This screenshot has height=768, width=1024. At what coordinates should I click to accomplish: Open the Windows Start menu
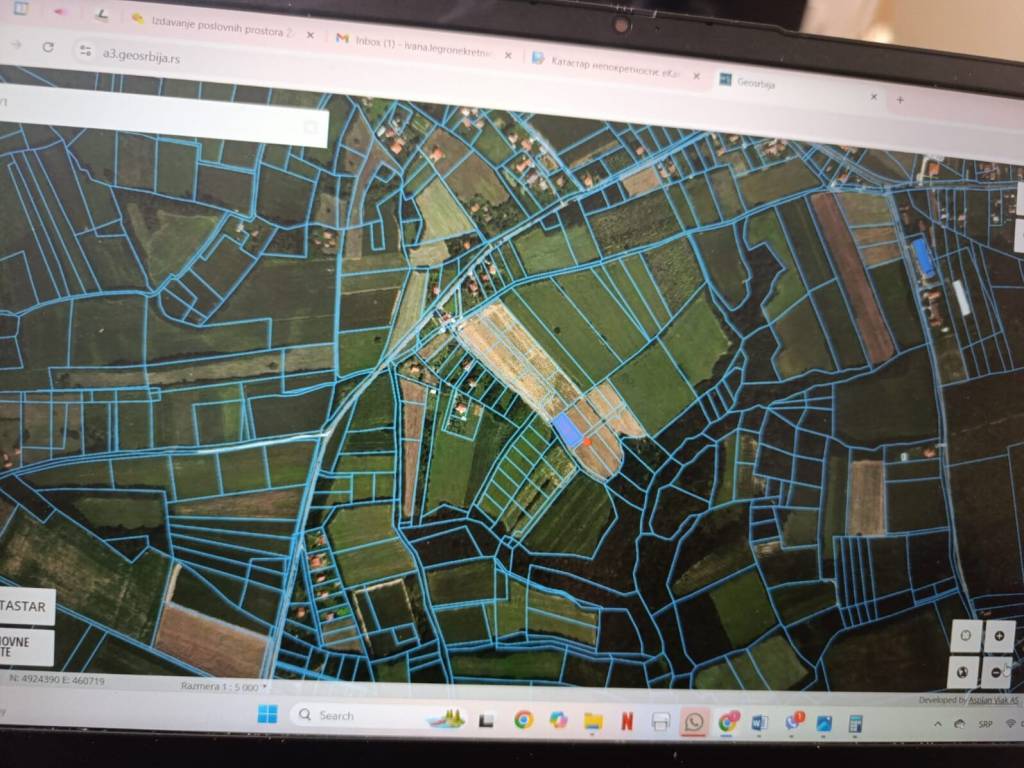point(267,714)
